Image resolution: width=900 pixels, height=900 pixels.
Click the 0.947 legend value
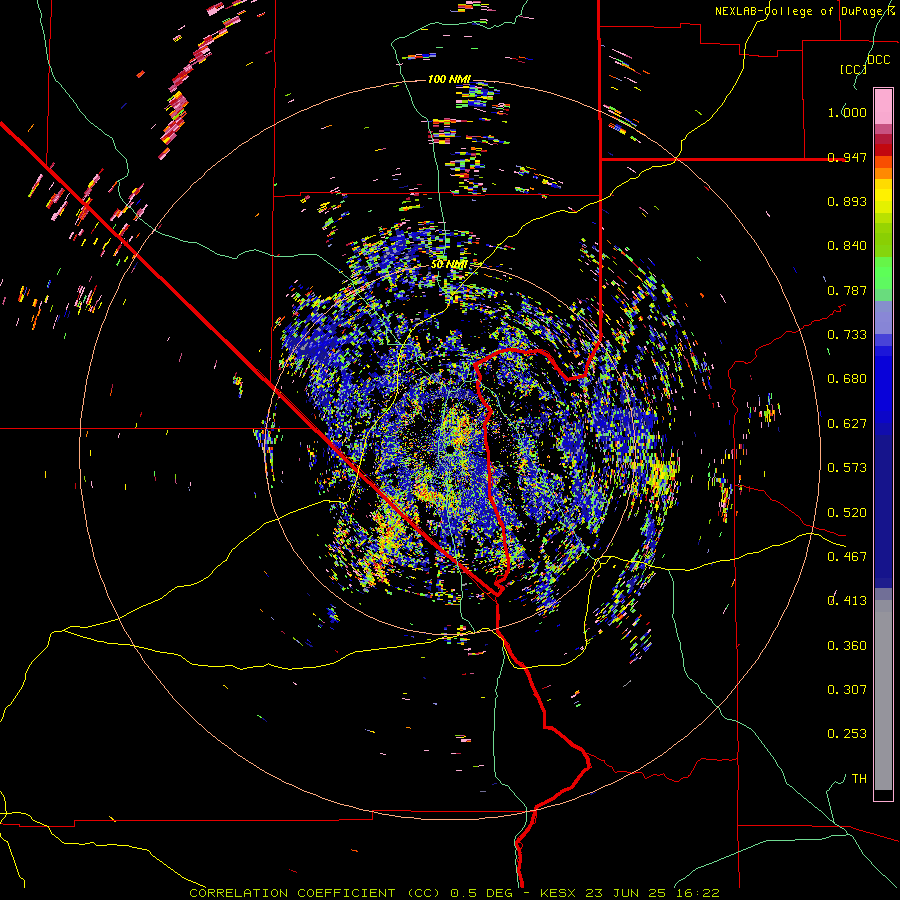point(847,157)
